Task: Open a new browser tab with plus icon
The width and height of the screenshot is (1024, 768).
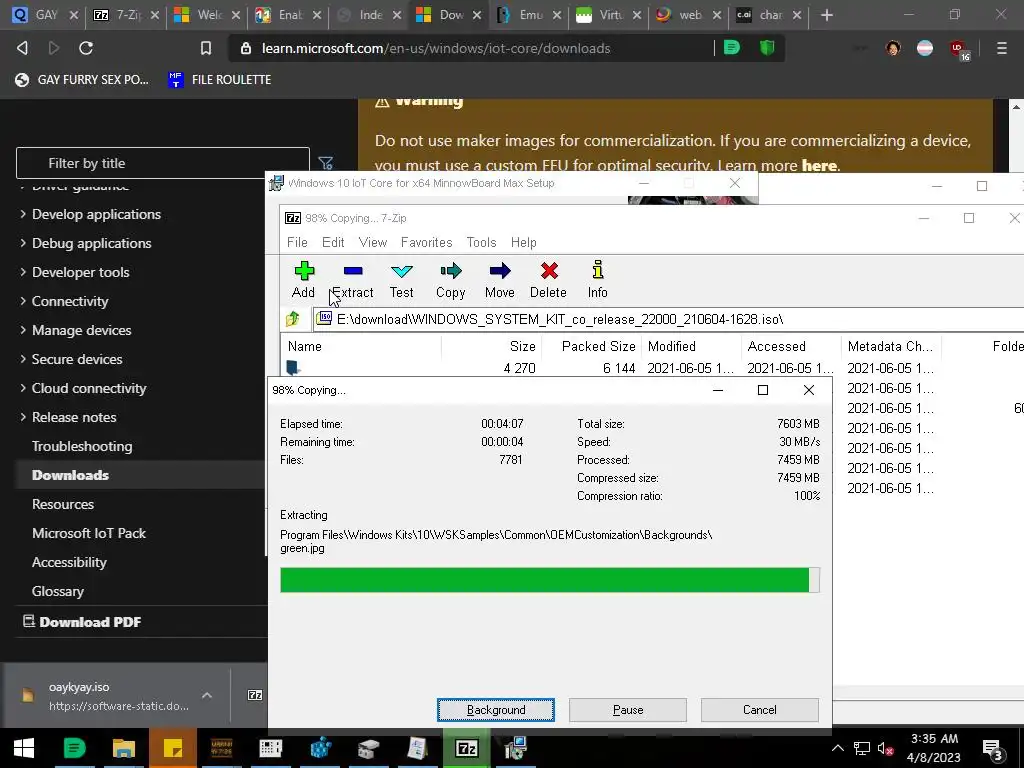Action: click(827, 14)
